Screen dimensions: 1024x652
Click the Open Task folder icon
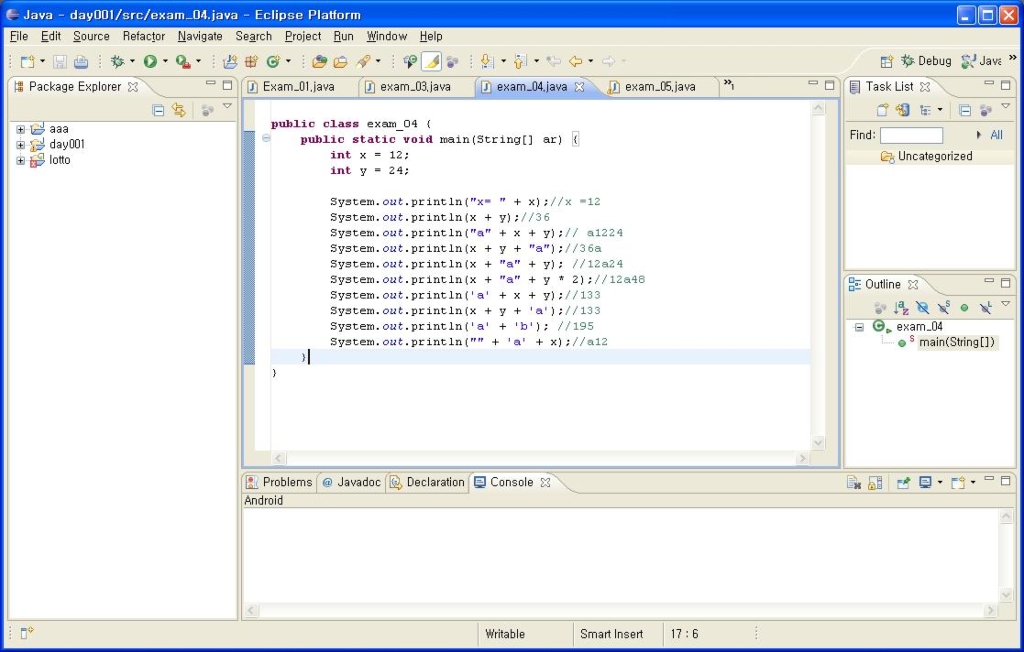point(340,61)
